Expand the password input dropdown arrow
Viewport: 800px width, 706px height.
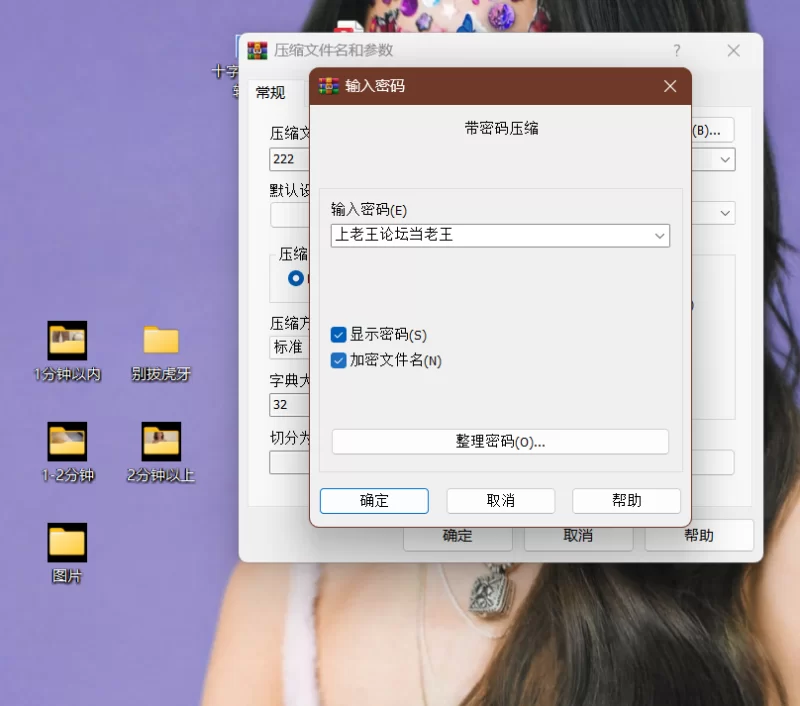[659, 236]
